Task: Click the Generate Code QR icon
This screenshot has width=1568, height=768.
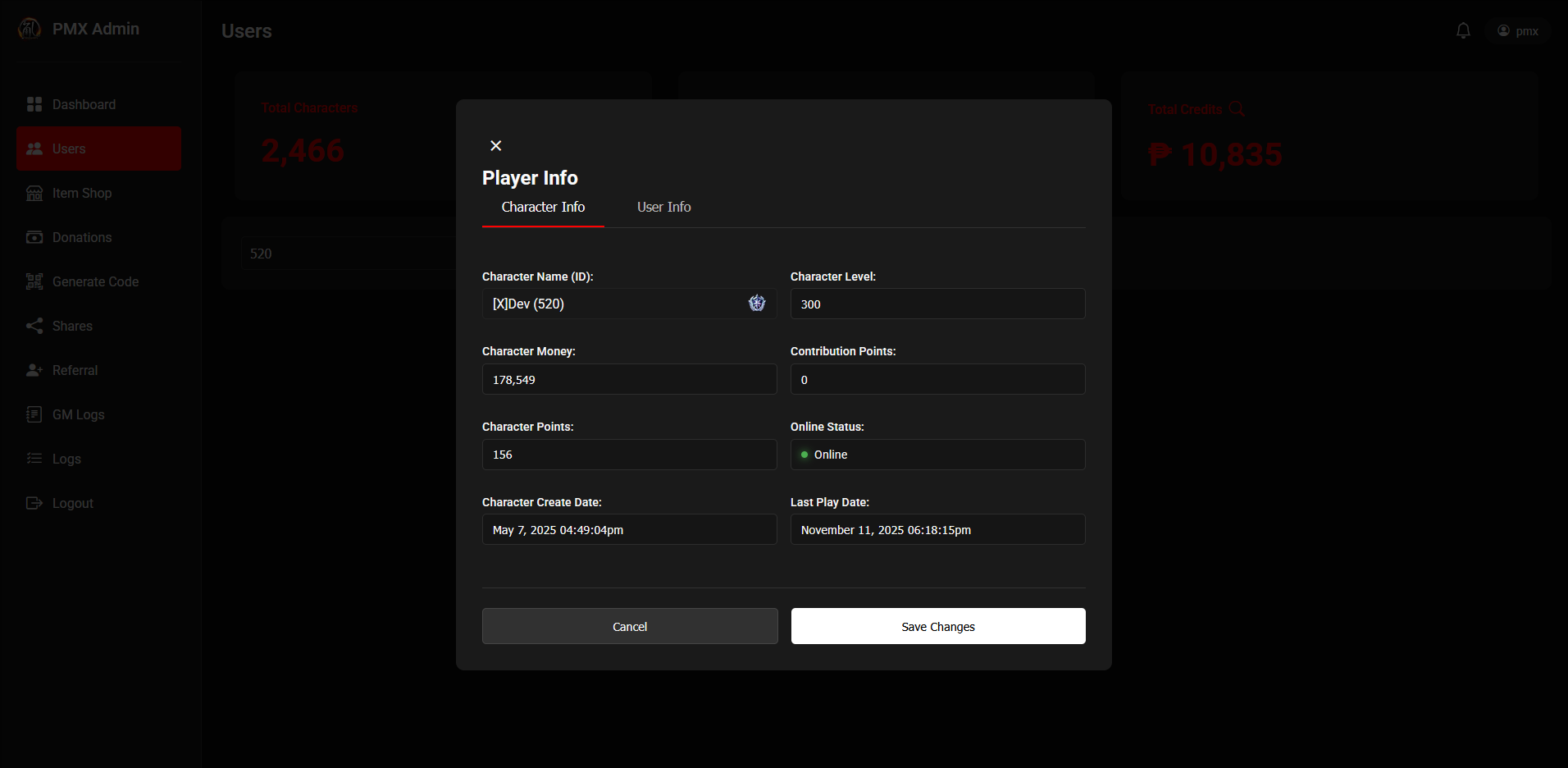Action: pos(34,281)
